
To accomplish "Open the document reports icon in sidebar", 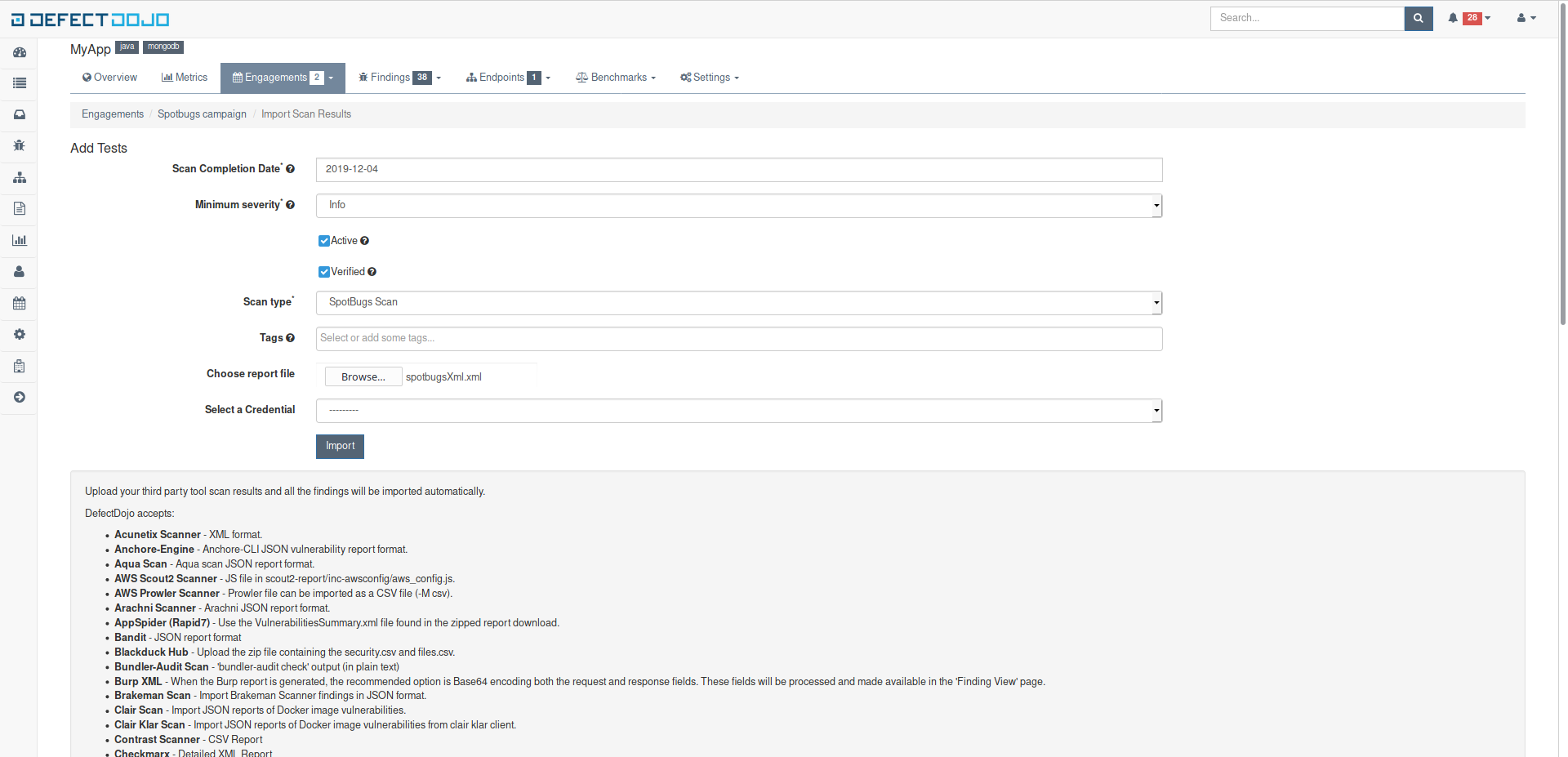I will click(x=20, y=209).
